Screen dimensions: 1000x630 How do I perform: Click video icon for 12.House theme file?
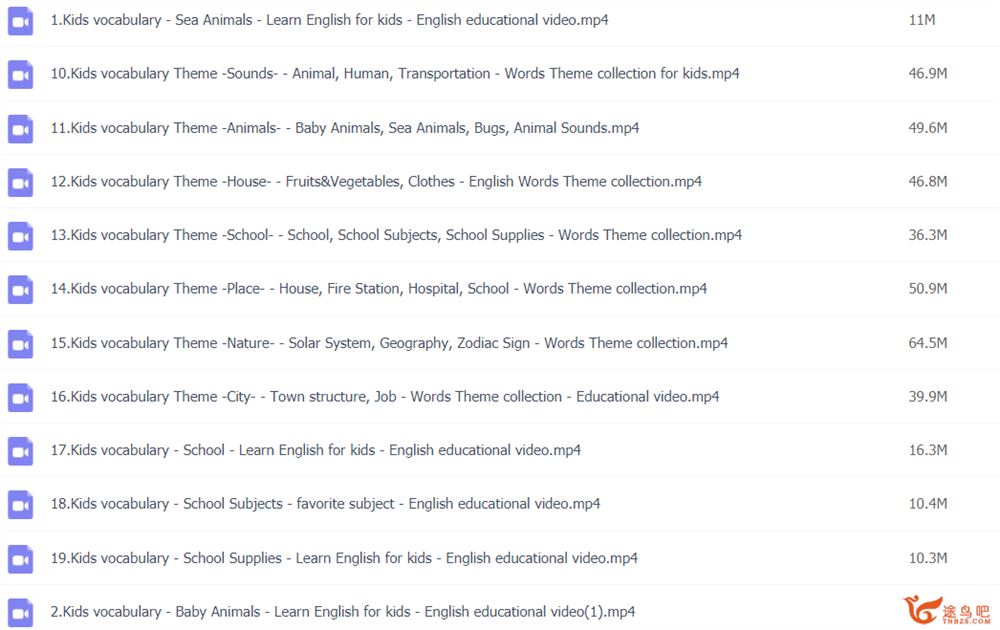pos(20,182)
